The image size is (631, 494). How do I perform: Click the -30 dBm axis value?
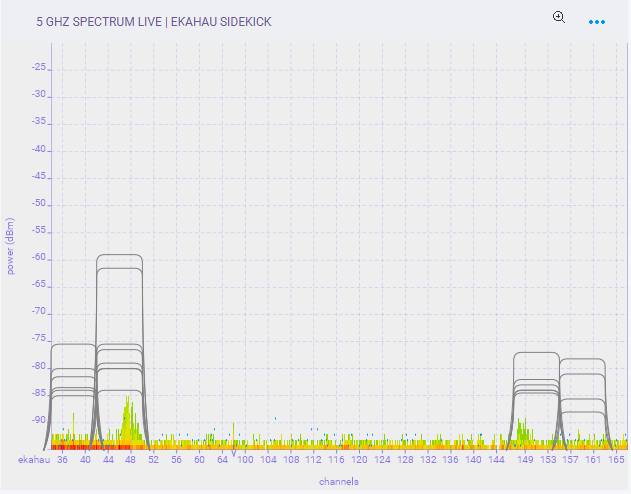point(39,95)
